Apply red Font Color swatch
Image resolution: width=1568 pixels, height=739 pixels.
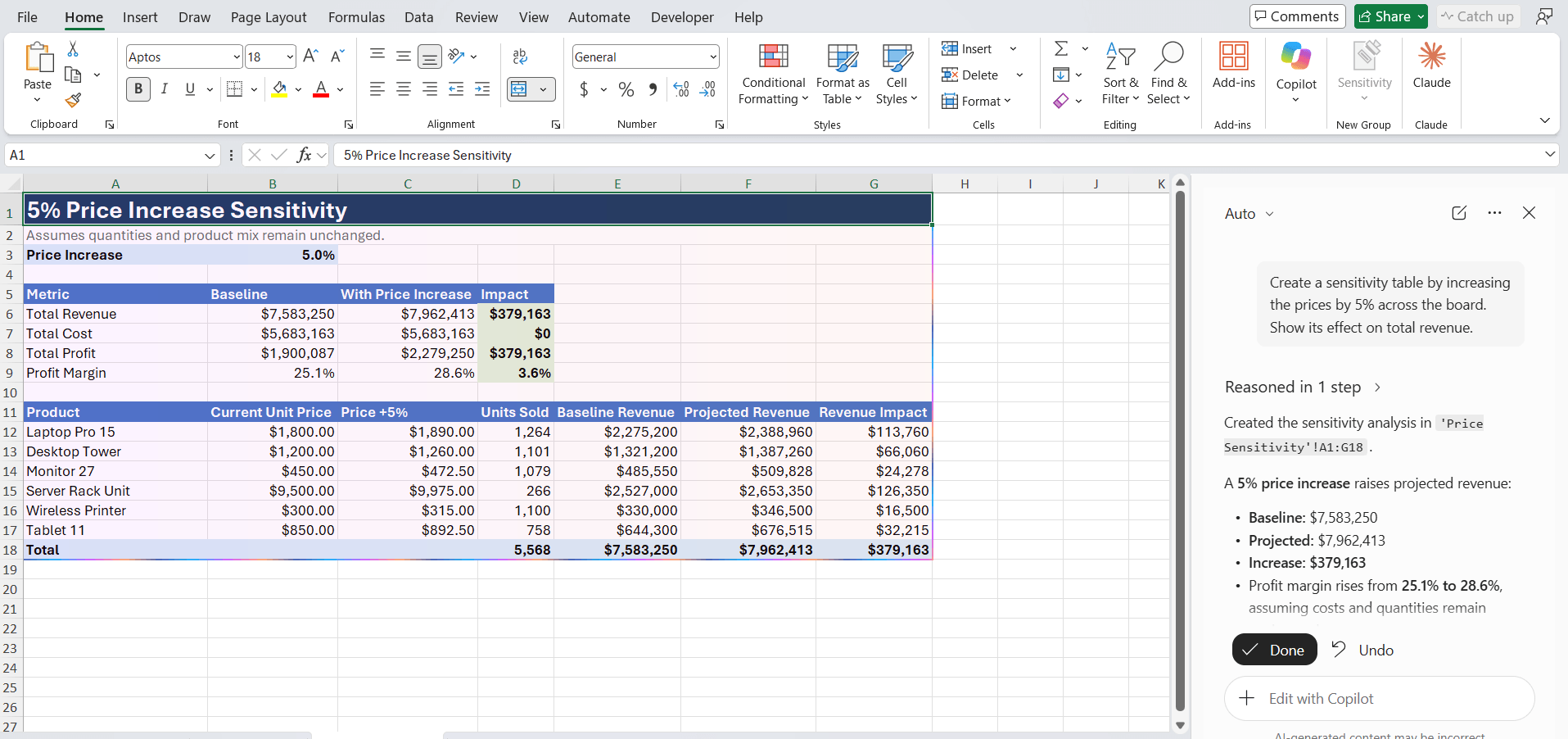(321, 88)
